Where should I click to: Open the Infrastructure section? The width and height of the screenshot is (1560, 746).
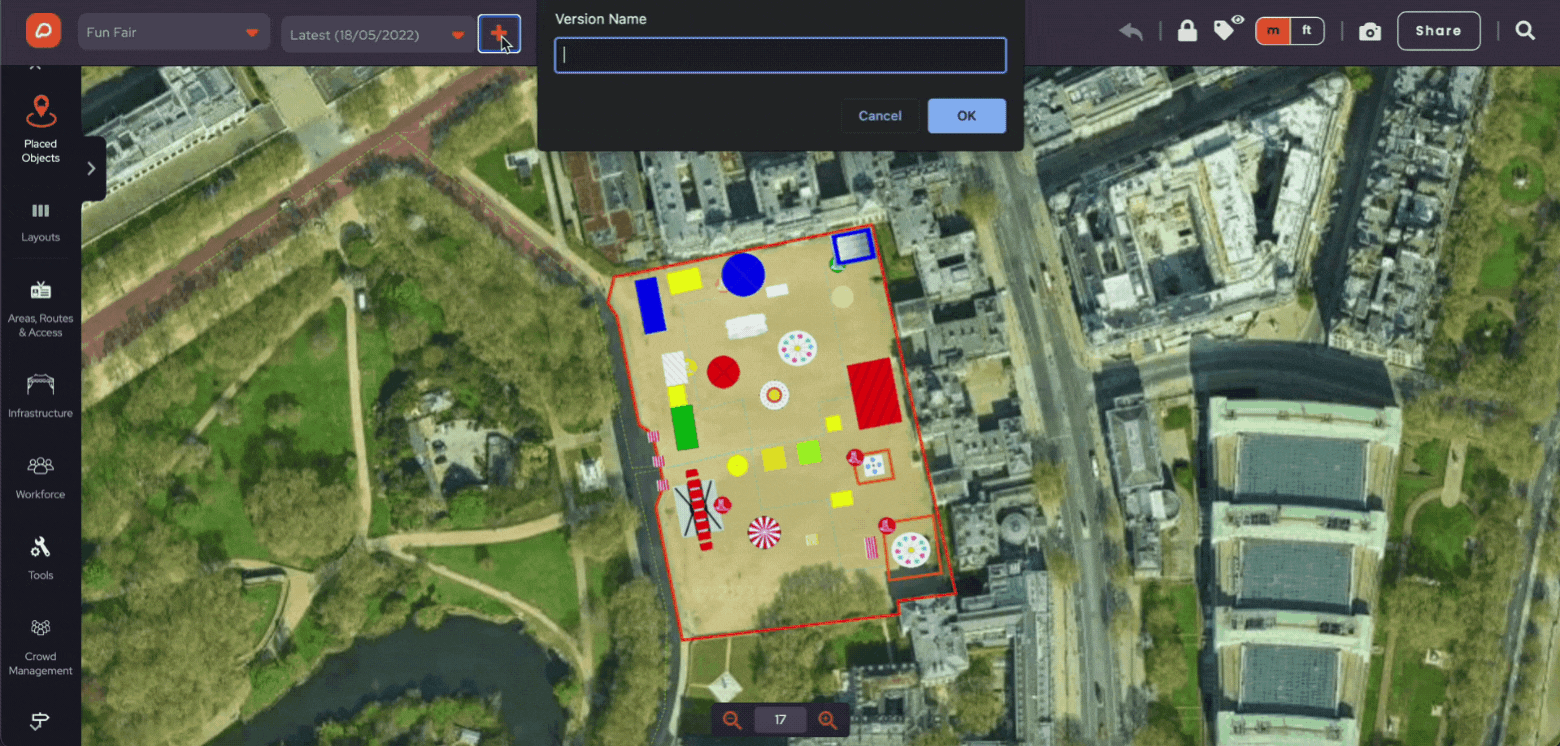click(41, 396)
